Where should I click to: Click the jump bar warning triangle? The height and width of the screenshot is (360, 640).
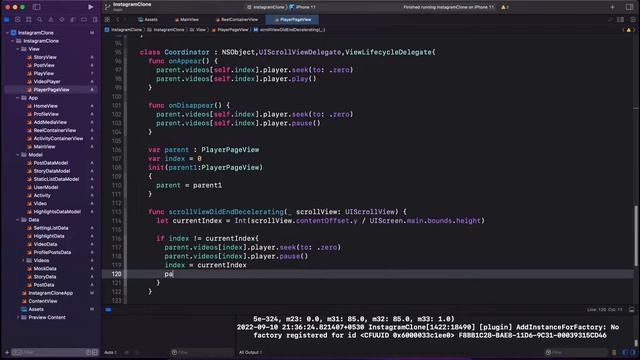(629, 30)
